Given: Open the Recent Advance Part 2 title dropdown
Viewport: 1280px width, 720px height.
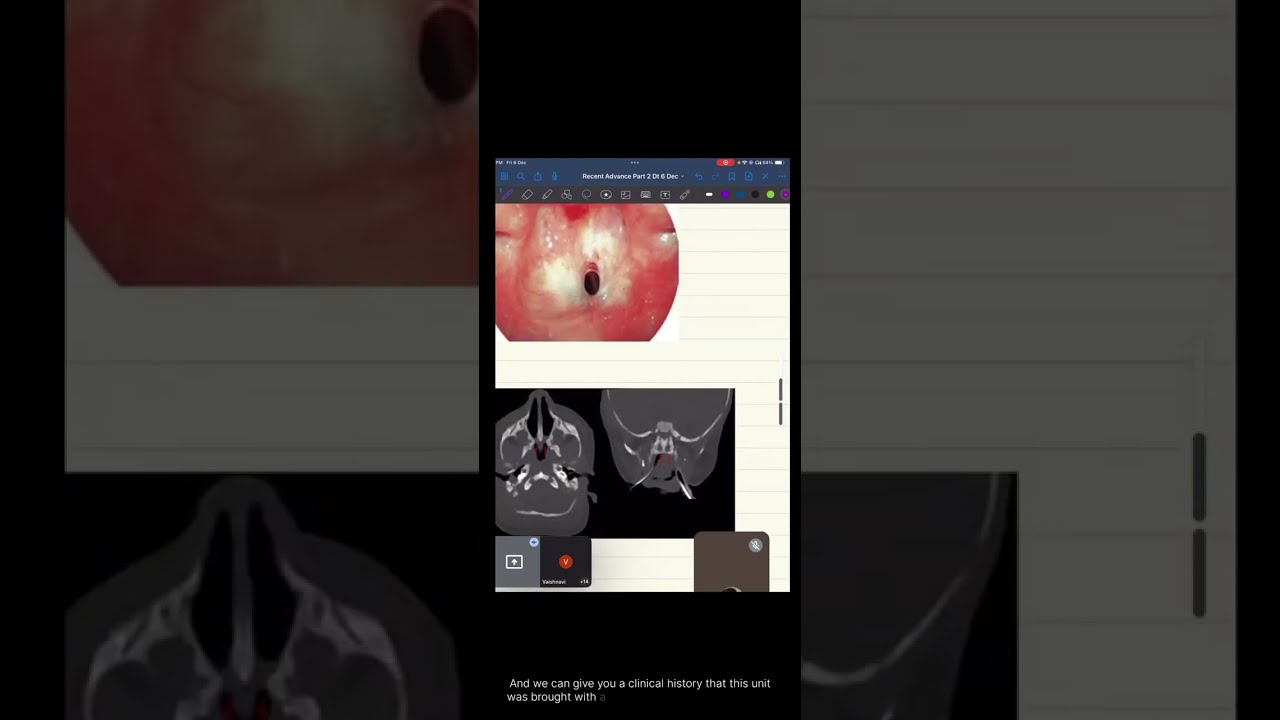Looking at the screenshot, I should (x=633, y=176).
